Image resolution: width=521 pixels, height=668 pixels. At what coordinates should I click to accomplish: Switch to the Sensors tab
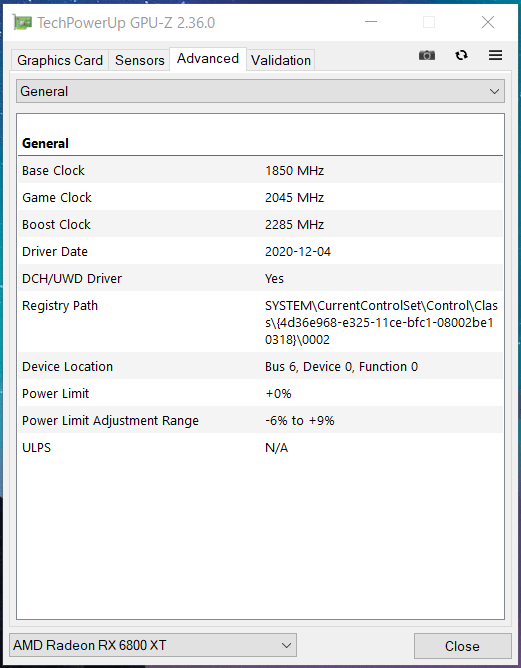(140, 60)
